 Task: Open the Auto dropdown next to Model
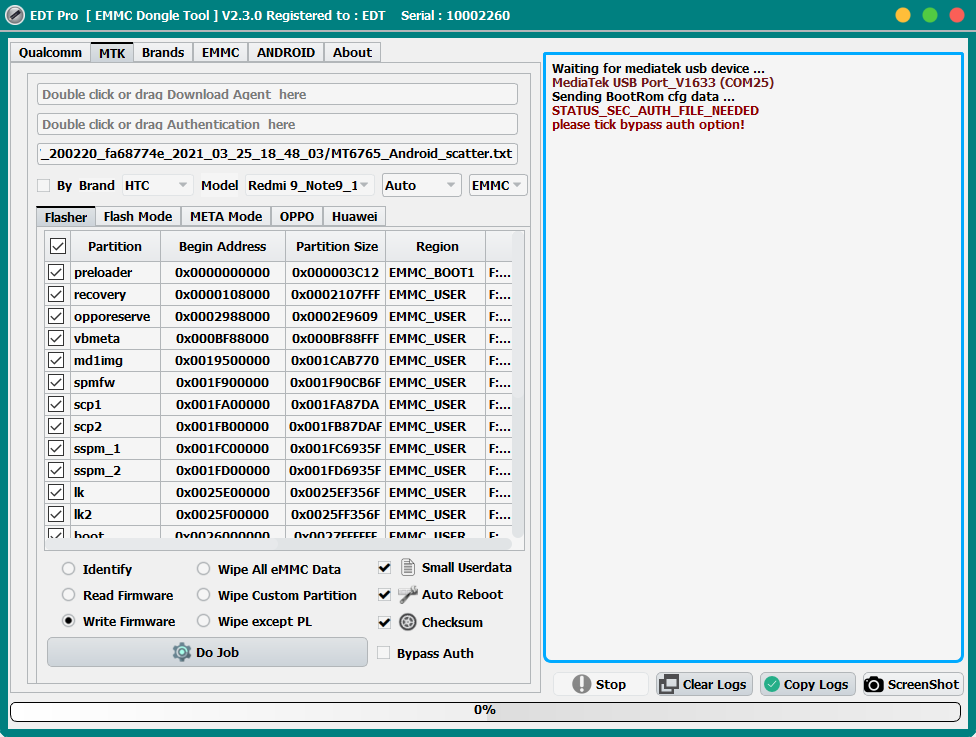[421, 185]
